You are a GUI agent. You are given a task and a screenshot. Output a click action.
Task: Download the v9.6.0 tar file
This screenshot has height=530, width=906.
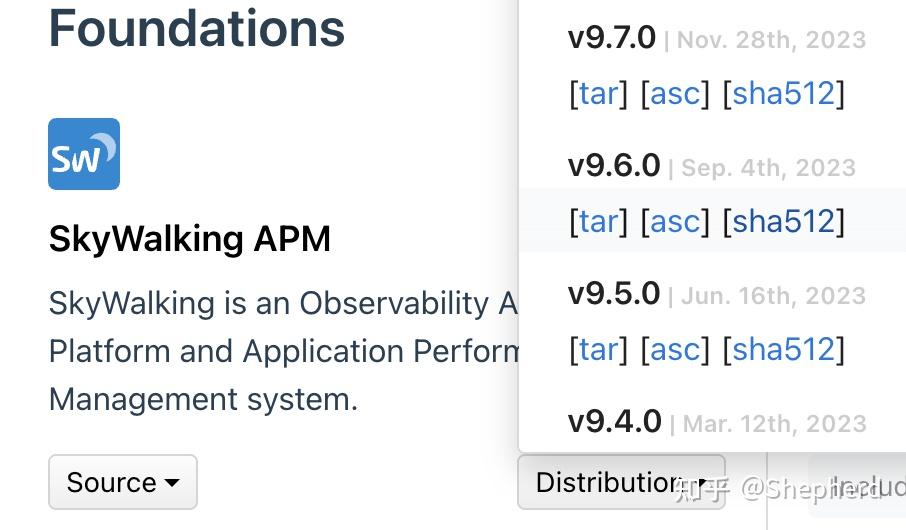point(598,221)
